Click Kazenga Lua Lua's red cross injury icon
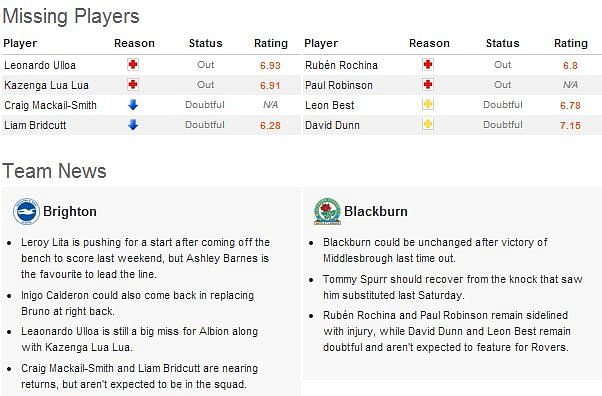This screenshot has width=602, height=396. pyautogui.click(x=133, y=85)
